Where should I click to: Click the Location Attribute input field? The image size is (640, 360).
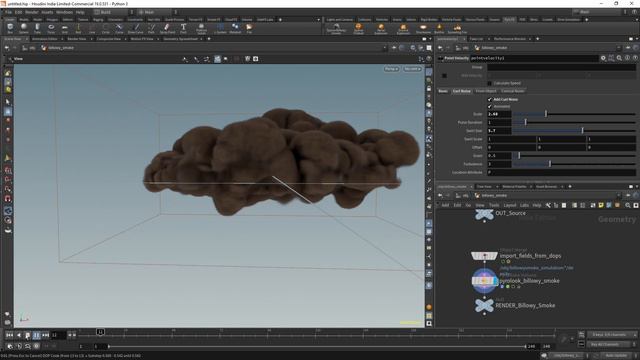[561, 173]
